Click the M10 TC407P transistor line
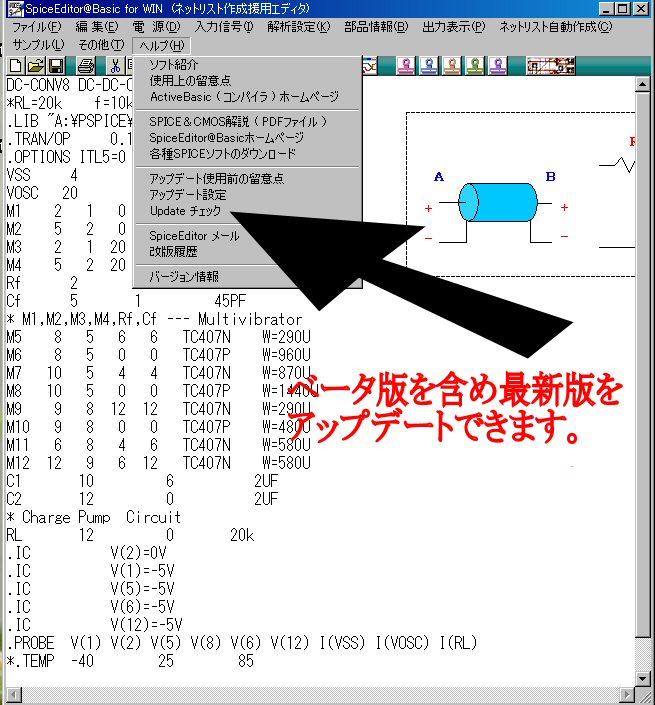655x705 pixels. (x=159, y=427)
